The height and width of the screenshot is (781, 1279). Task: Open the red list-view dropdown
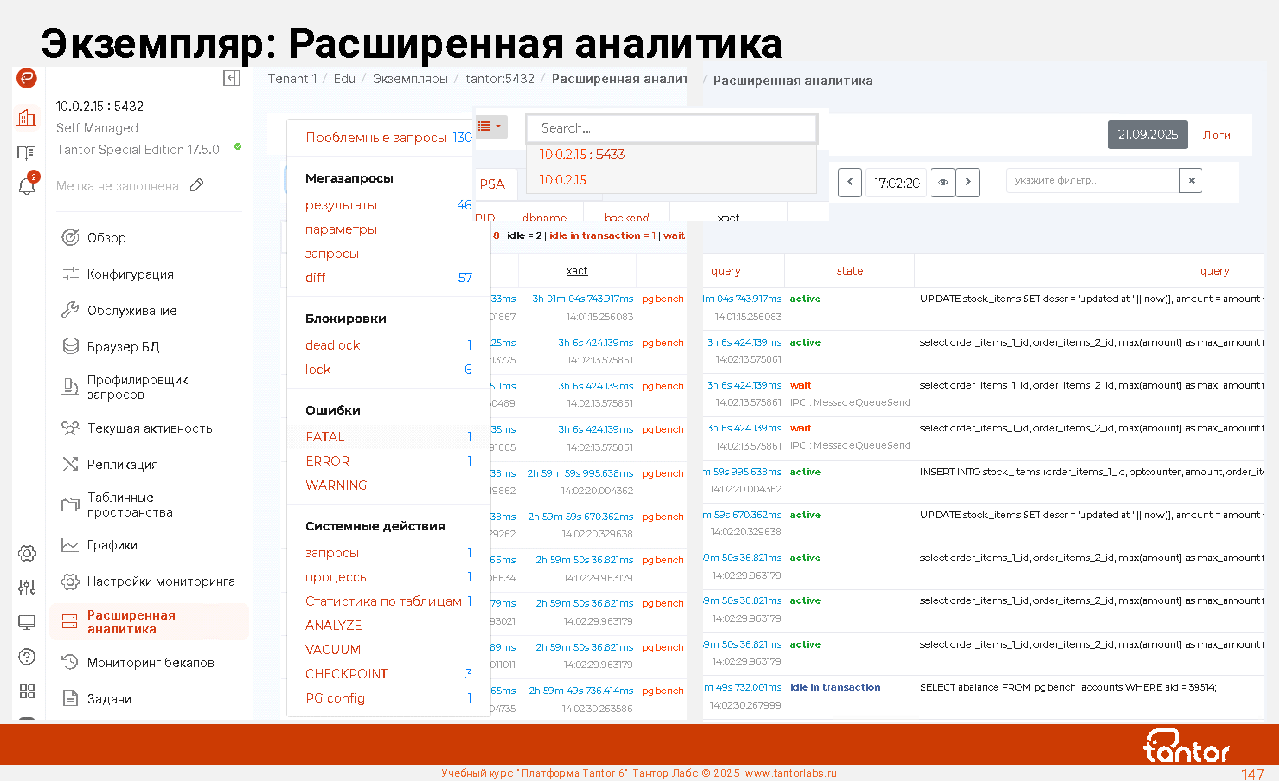(x=490, y=126)
